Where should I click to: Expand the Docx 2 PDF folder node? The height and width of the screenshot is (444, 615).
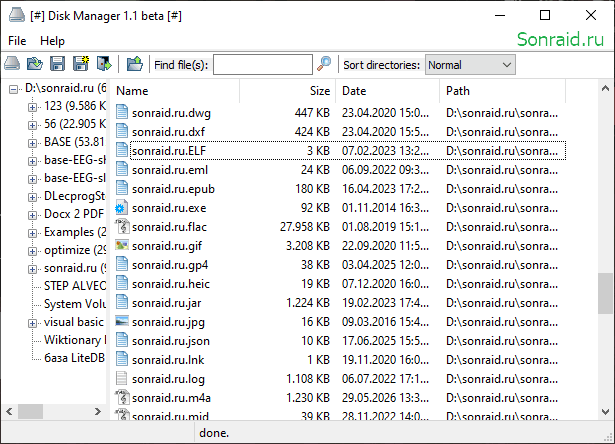[x=32, y=215]
